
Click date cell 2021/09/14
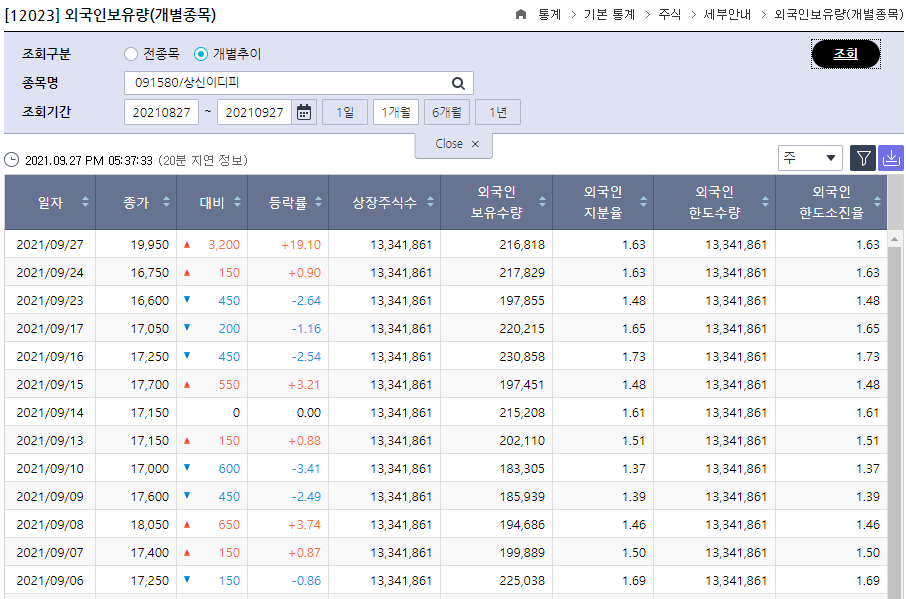click(x=50, y=412)
